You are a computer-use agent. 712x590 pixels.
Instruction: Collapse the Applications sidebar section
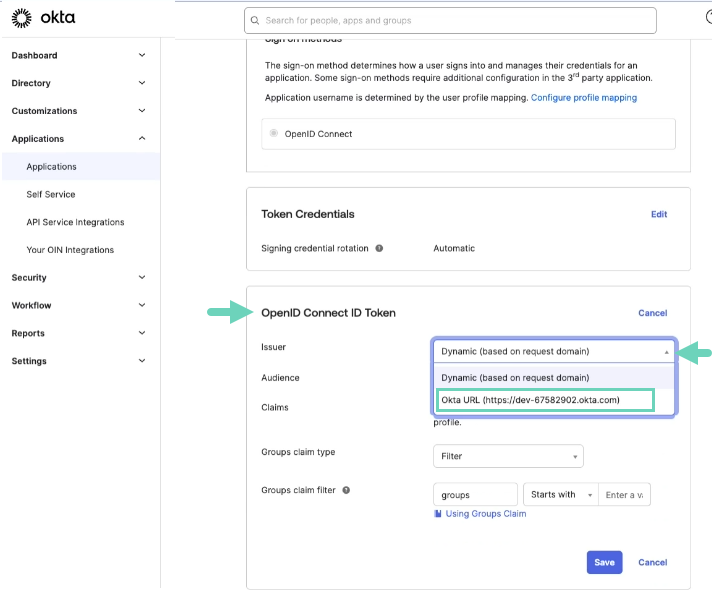[x=142, y=139]
